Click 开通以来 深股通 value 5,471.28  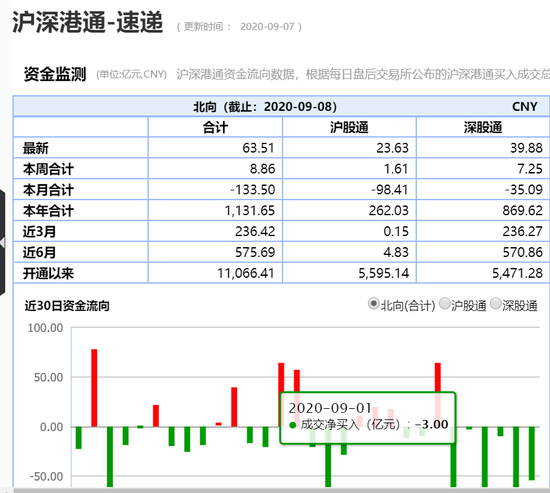tap(517, 273)
